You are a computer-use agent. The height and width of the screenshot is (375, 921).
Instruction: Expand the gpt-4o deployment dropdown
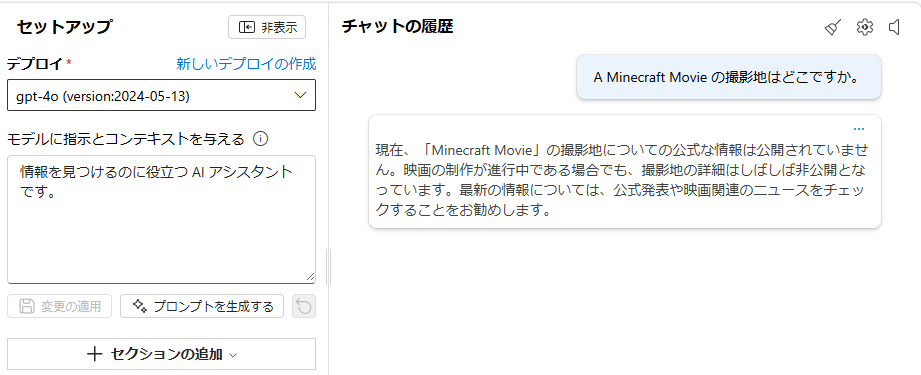pos(162,95)
